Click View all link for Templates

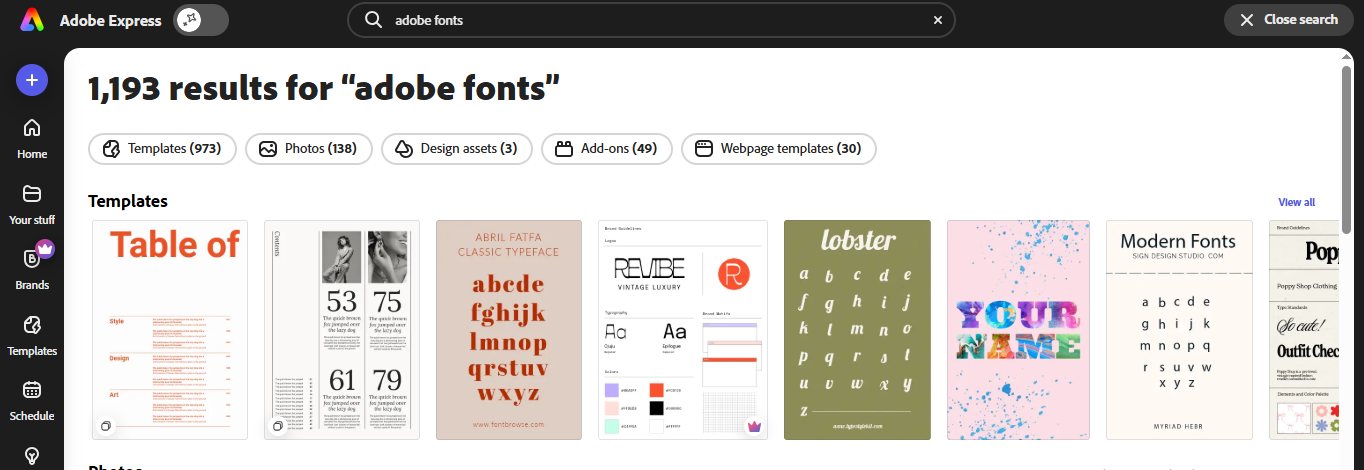click(1296, 202)
